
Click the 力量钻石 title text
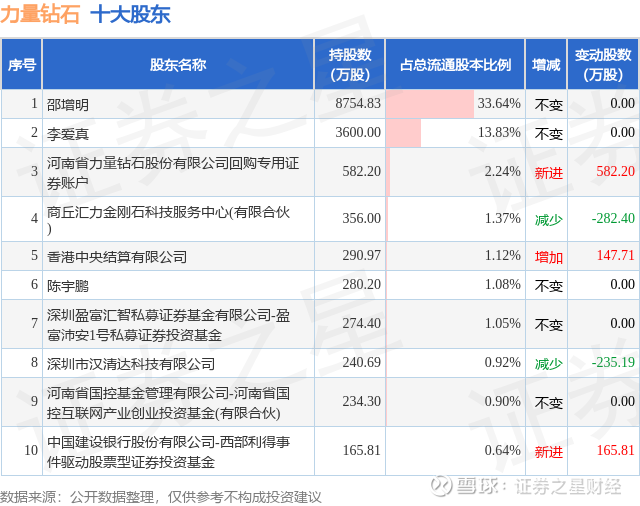[40, 14]
